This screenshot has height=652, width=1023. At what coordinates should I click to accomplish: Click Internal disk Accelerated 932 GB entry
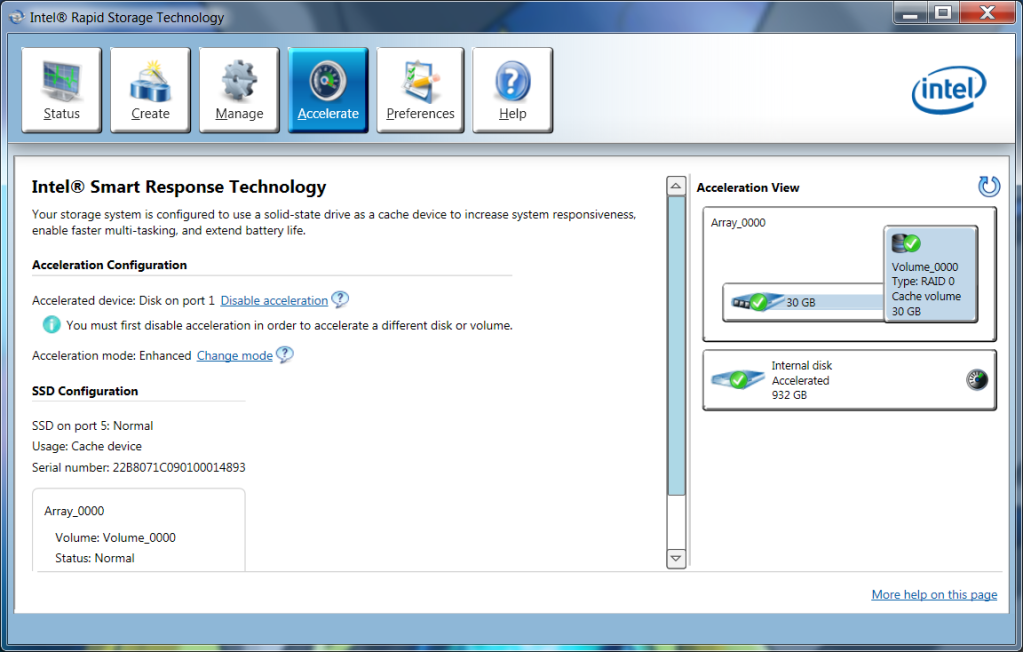(x=849, y=380)
